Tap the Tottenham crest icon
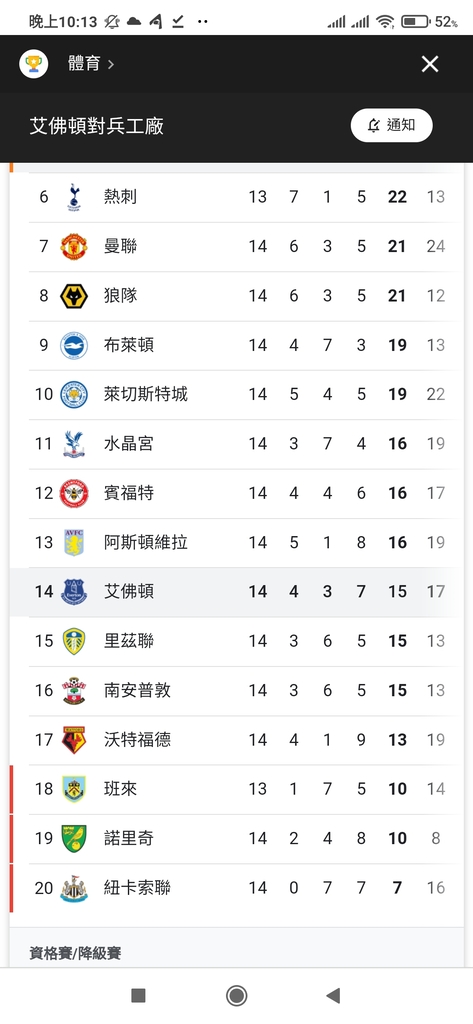This screenshot has width=473, height=1024. [x=74, y=197]
